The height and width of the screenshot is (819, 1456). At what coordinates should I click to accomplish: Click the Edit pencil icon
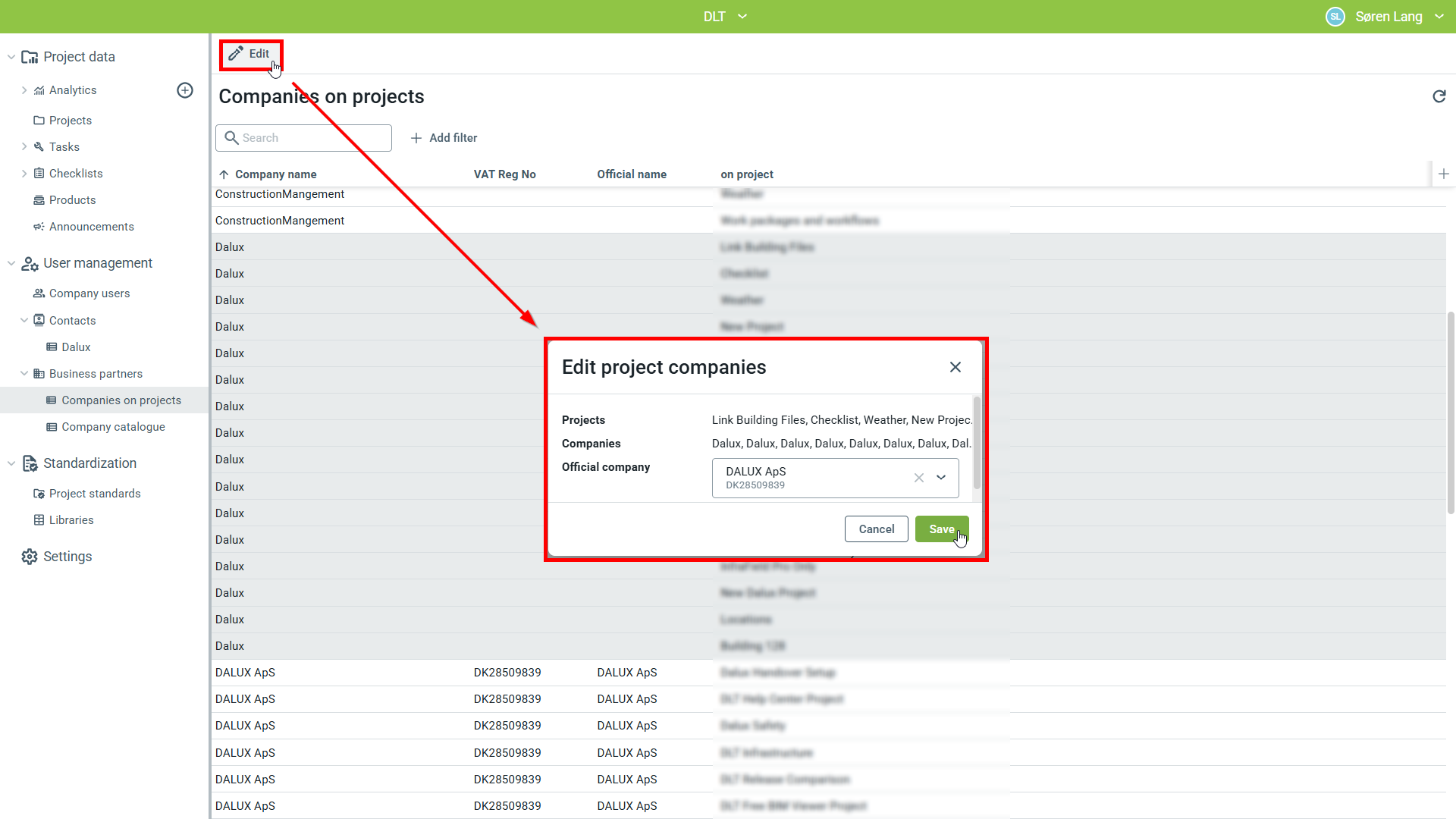[x=236, y=54]
